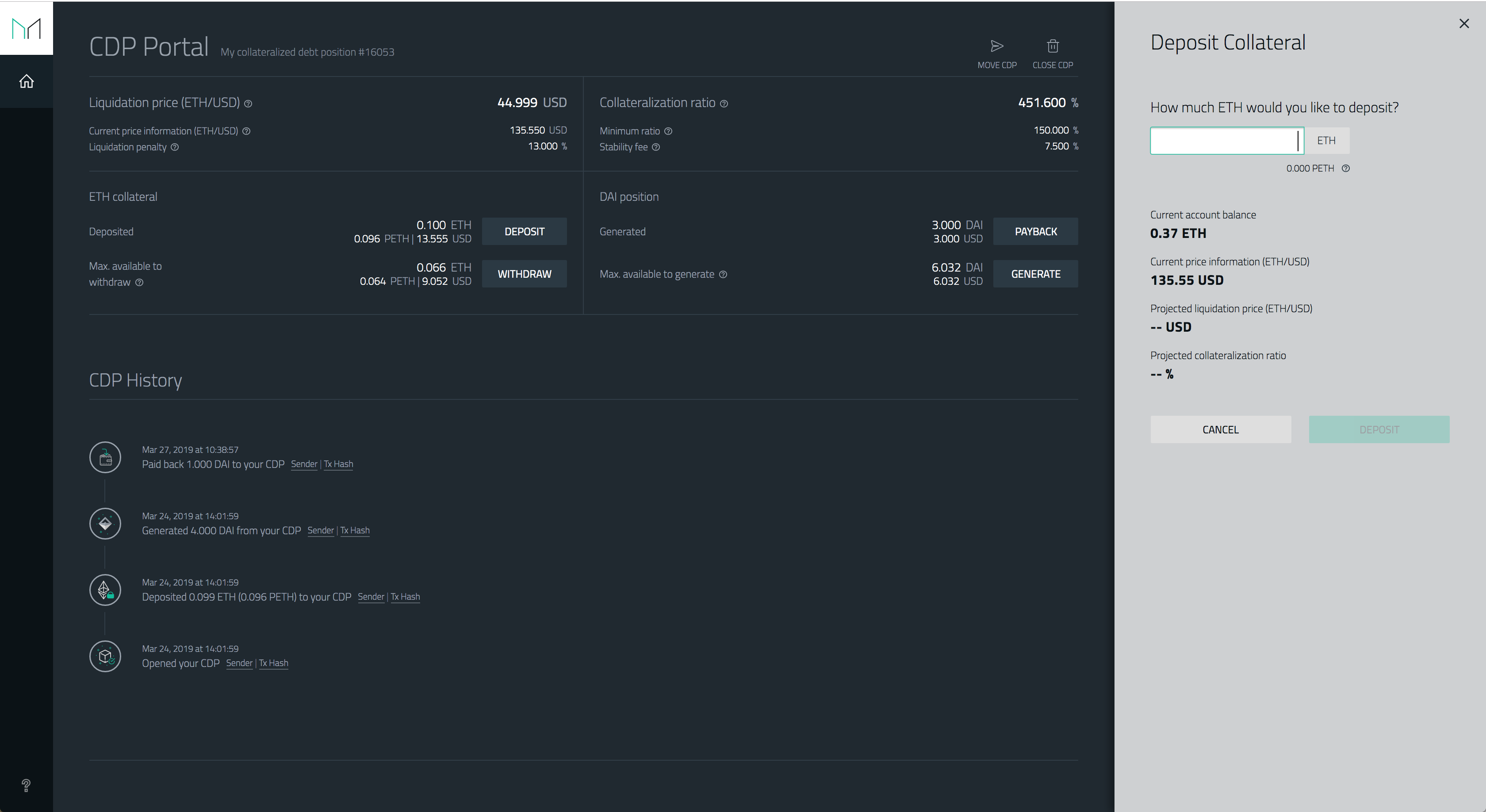Show Collateralization ratio info icon
Image resolution: width=1486 pixels, height=812 pixels.
click(724, 104)
